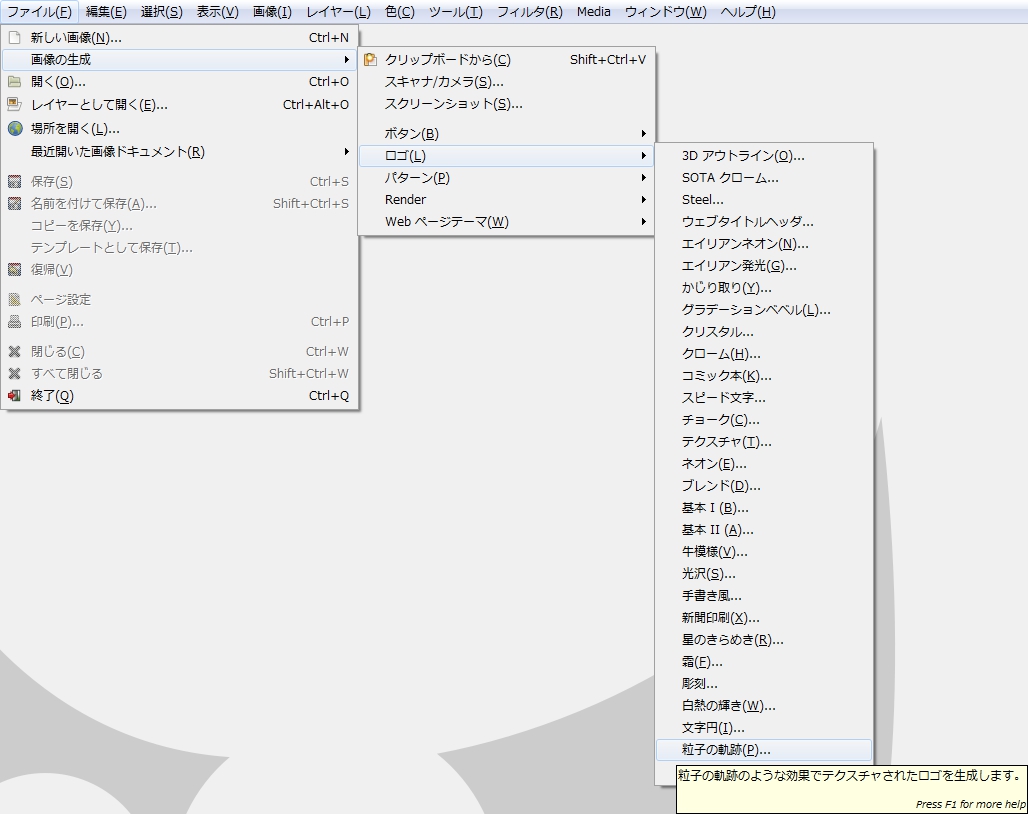The image size is (1028, 814).
Task: Select 3D アウトライン(O)... logo
Action: click(764, 156)
